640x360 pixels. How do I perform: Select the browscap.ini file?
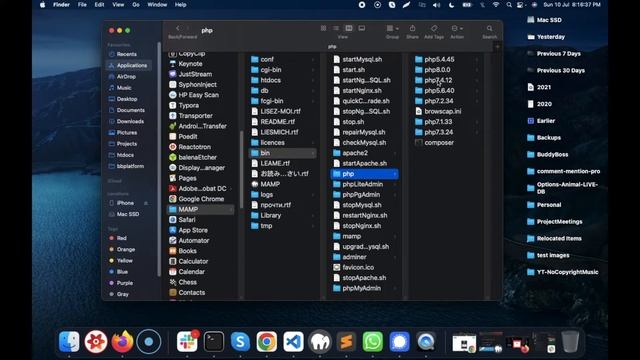[x=442, y=111]
